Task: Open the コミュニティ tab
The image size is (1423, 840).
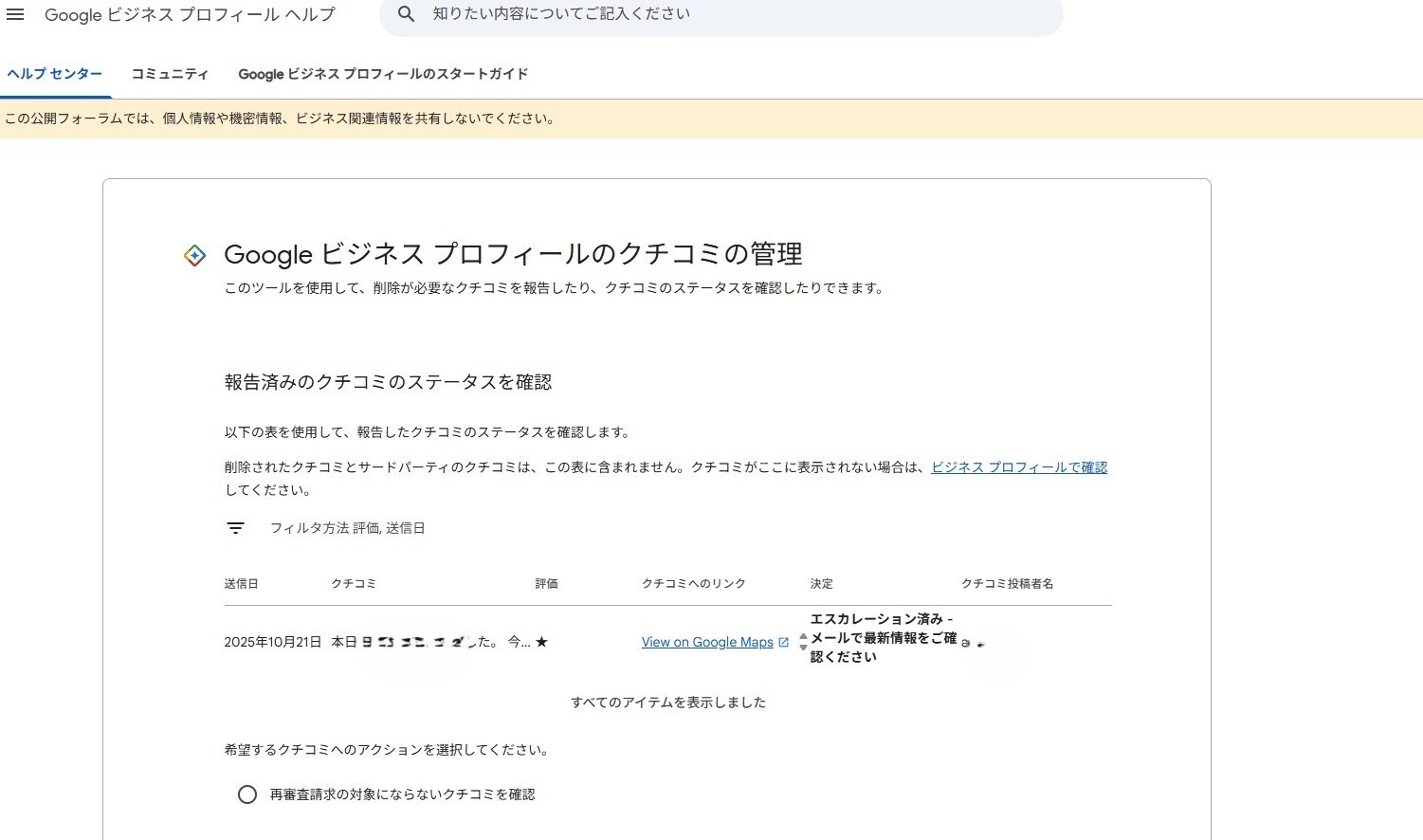Action: tap(170, 74)
